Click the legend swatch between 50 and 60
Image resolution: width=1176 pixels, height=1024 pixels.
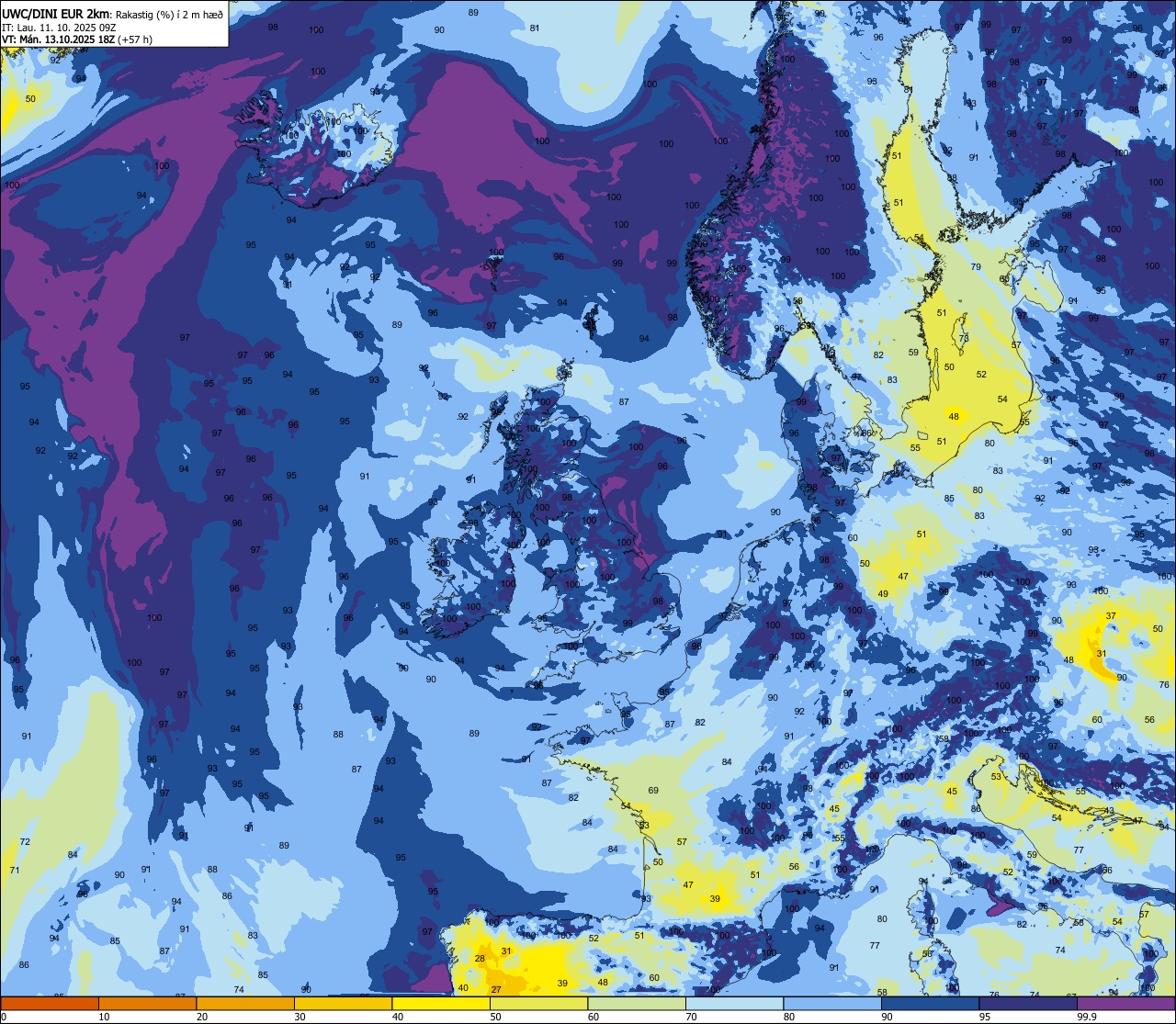(538, 1004)
